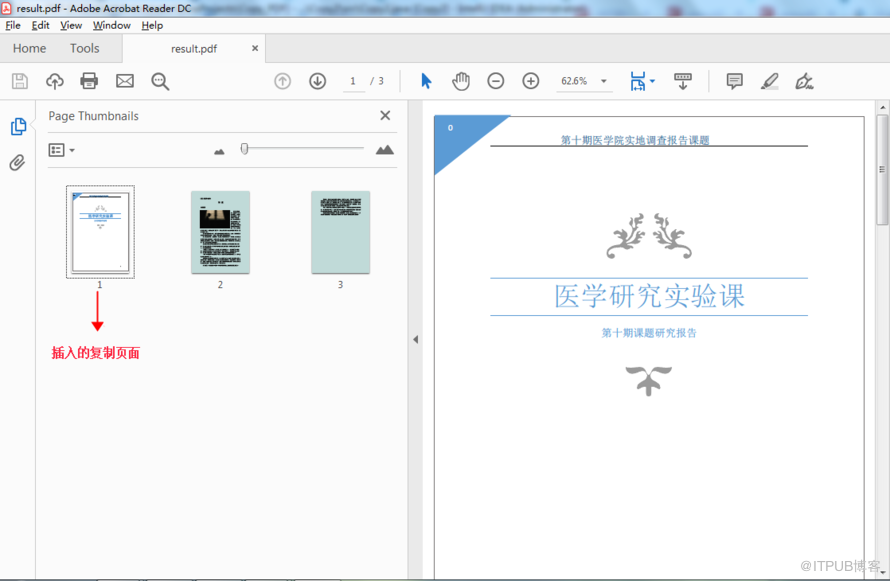Screen dimensions: 890x581
Task: Toggle the Page Thumbnails sidebar icon
Action: pos(18,127)
